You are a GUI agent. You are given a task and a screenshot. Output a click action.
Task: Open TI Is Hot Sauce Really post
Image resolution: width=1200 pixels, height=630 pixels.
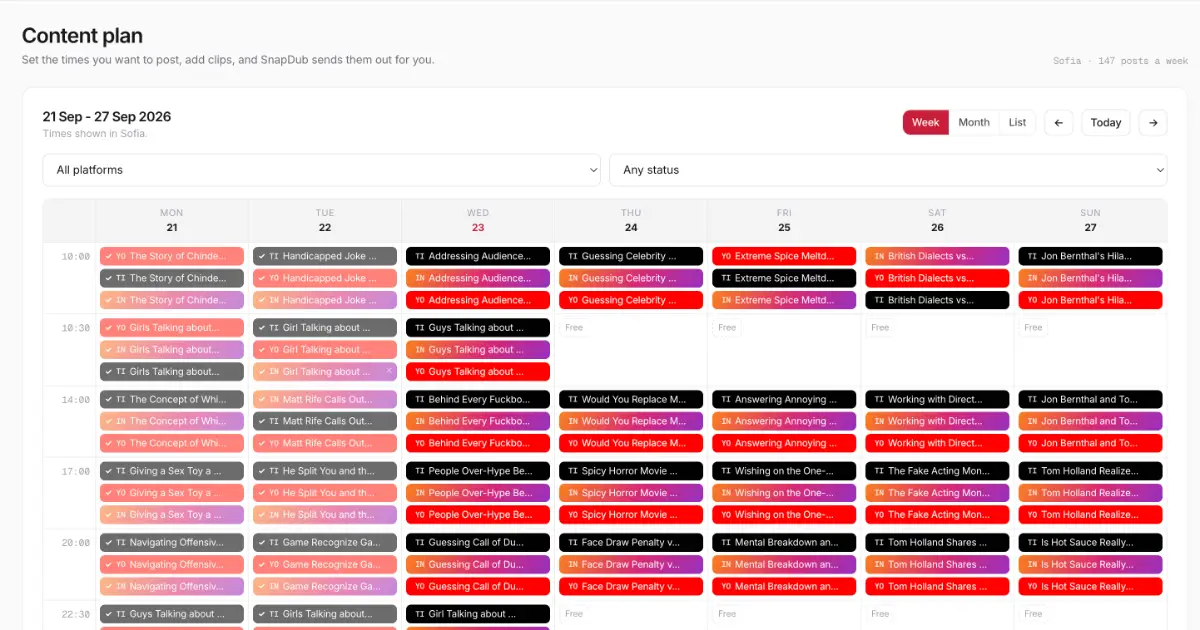point(1091,543)
